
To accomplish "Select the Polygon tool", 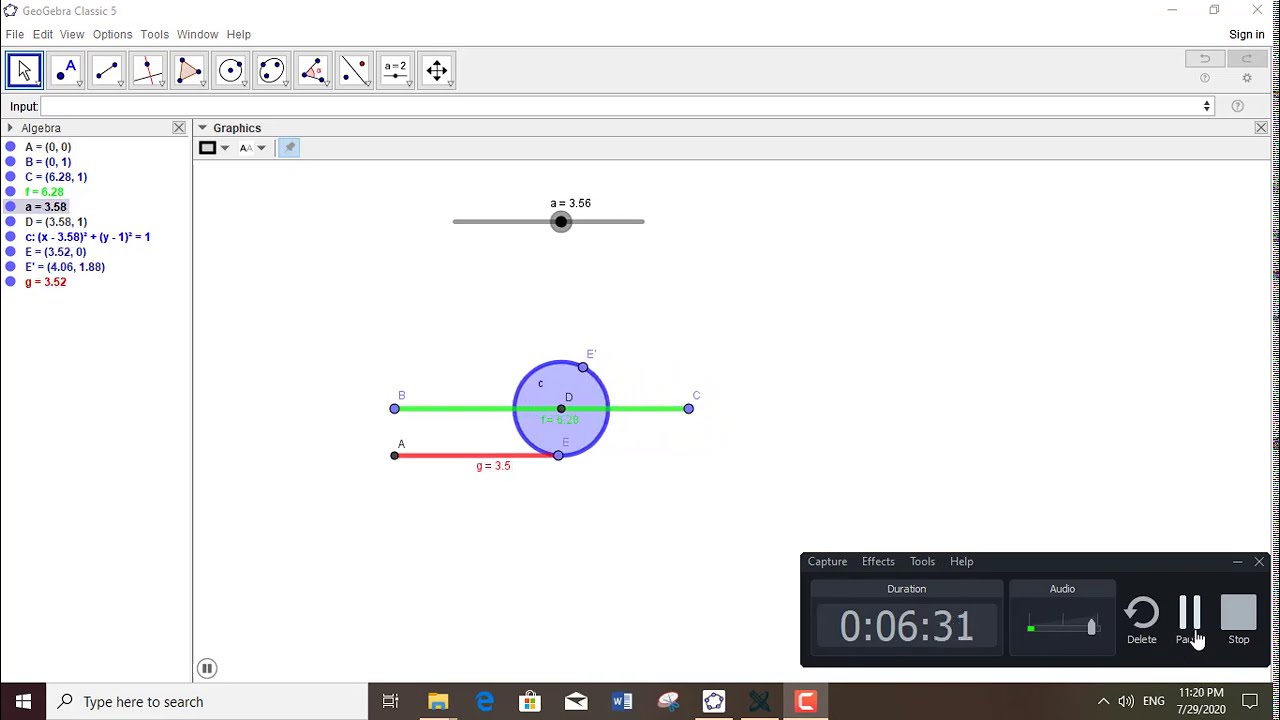I will pos(189,70).
